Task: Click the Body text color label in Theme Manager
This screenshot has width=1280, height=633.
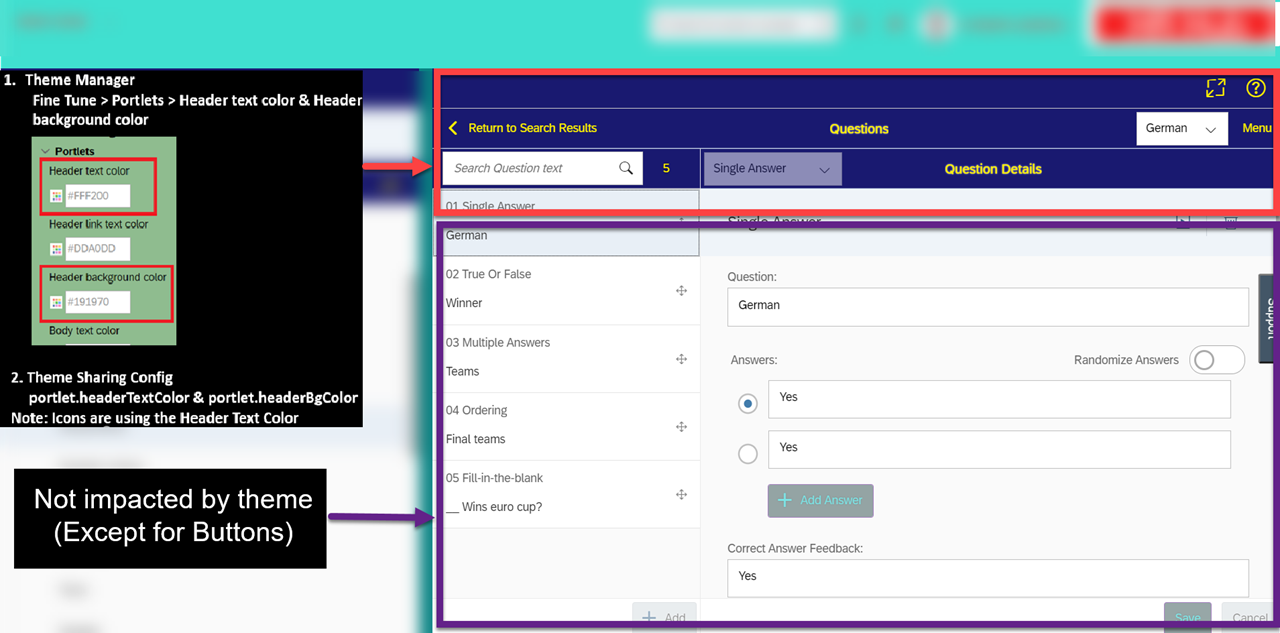Action: point(84,331)
